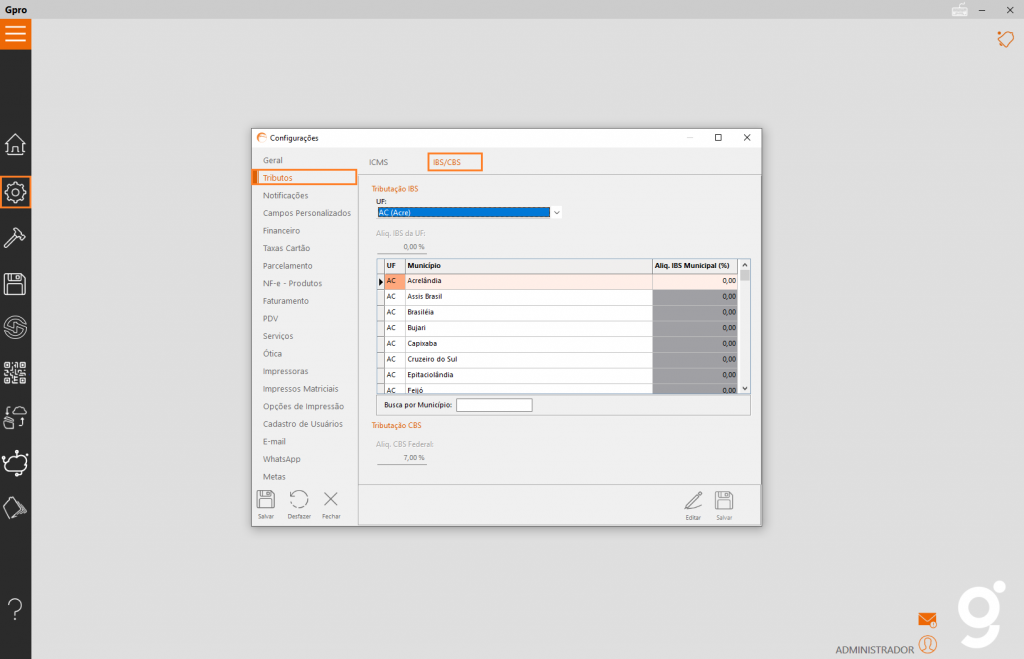This screenshot has height=659, width=1024.
Task: Open the Financeiro settings section
Action: 281,230
